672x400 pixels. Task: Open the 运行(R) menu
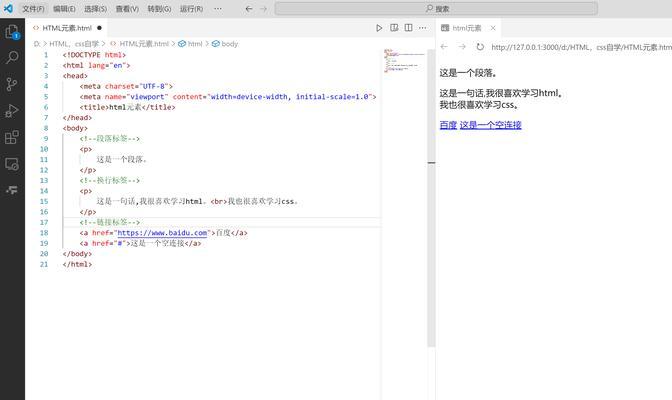coord(191,9)
